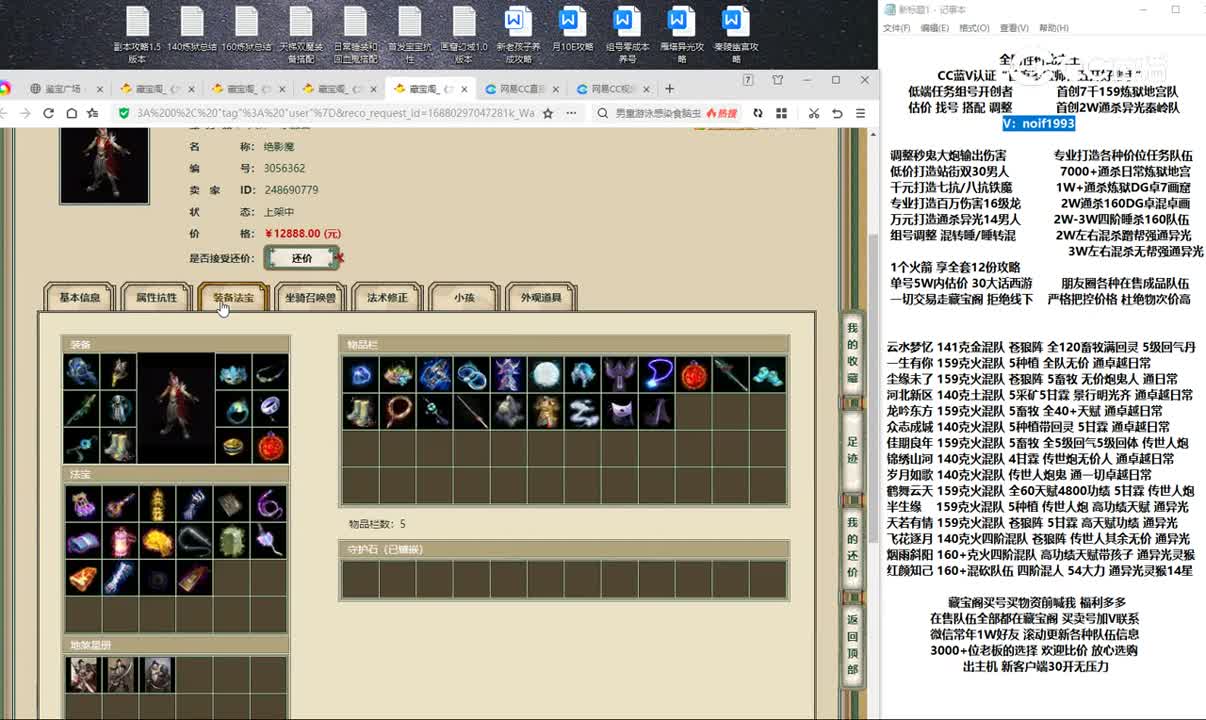Select the golden armor item in 物品栏
Viewport: 1206px width, 720px height.
point(546,411)
